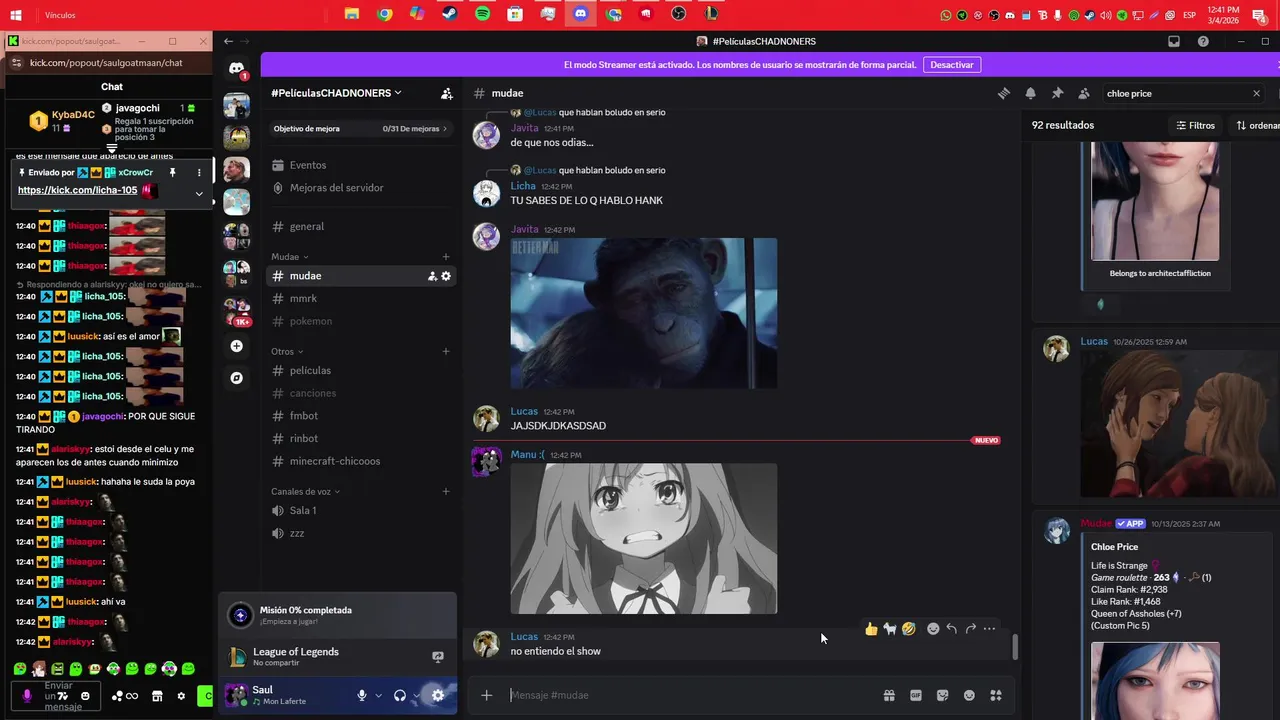Screen dimensions: 1280x720
Task: Expand #PelículasCHADNONERS server menu
Action: [x=336, y=93]
